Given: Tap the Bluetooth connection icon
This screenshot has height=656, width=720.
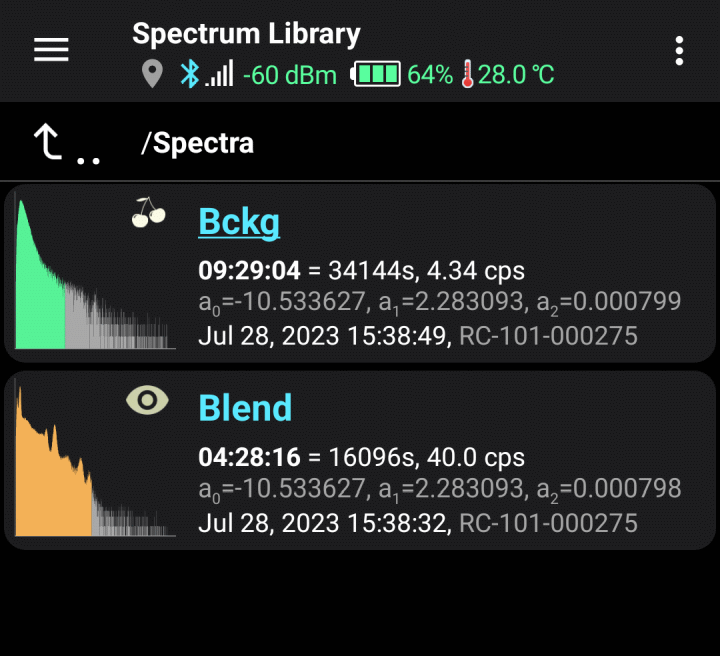Looking at the screenshot, I should [190, 74].
